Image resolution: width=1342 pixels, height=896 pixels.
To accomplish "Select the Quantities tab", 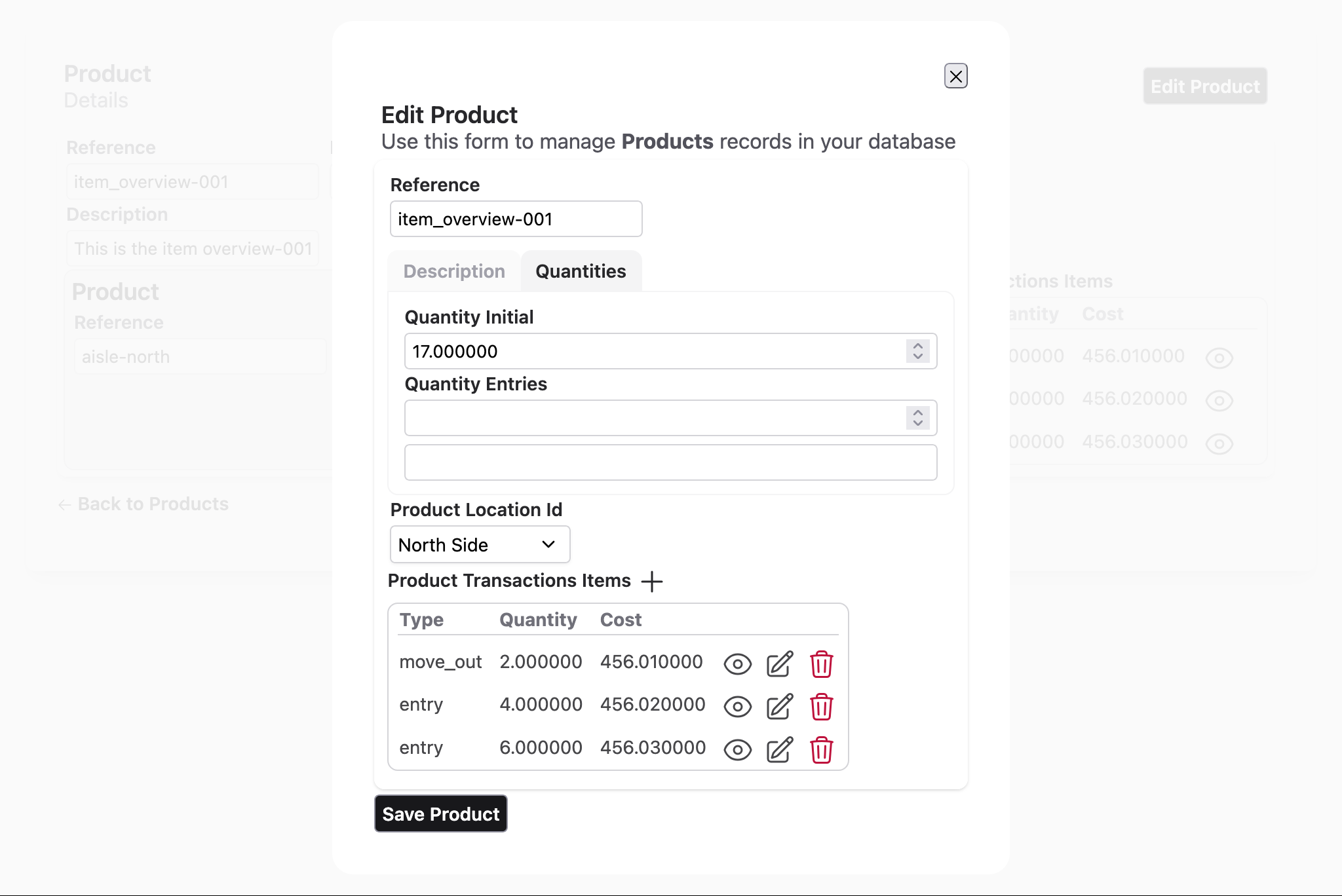I will [x=581, y=271].
